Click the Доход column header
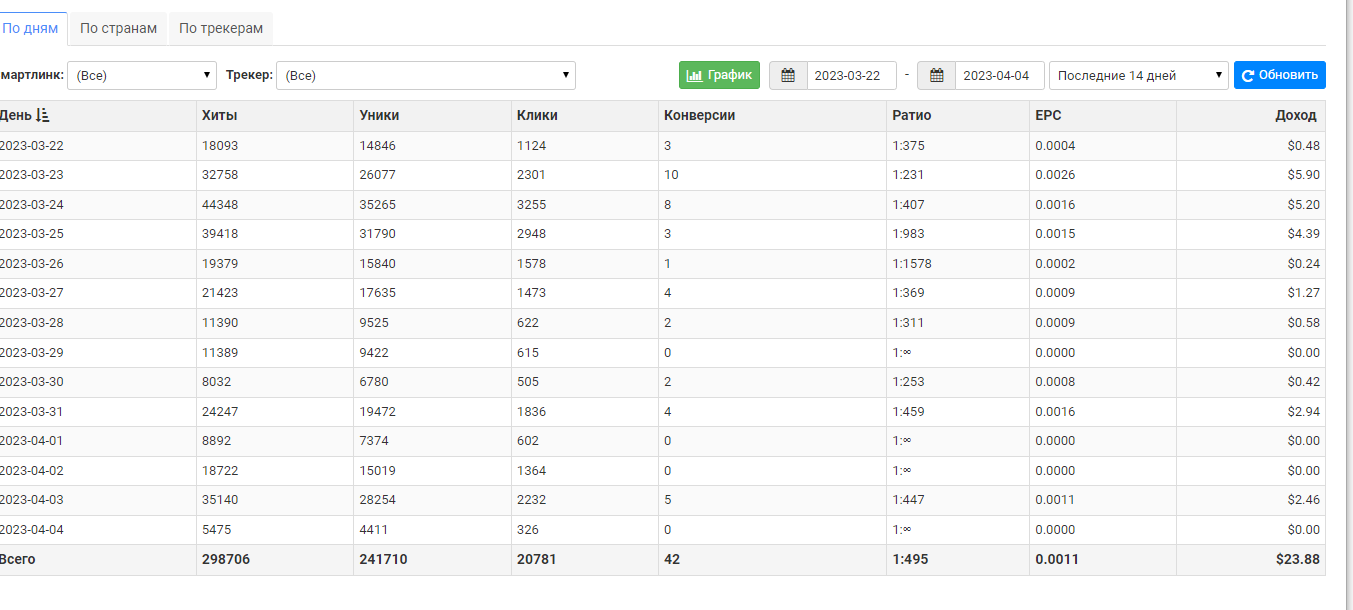1353x610 pixels. (x=1295, y=115)
